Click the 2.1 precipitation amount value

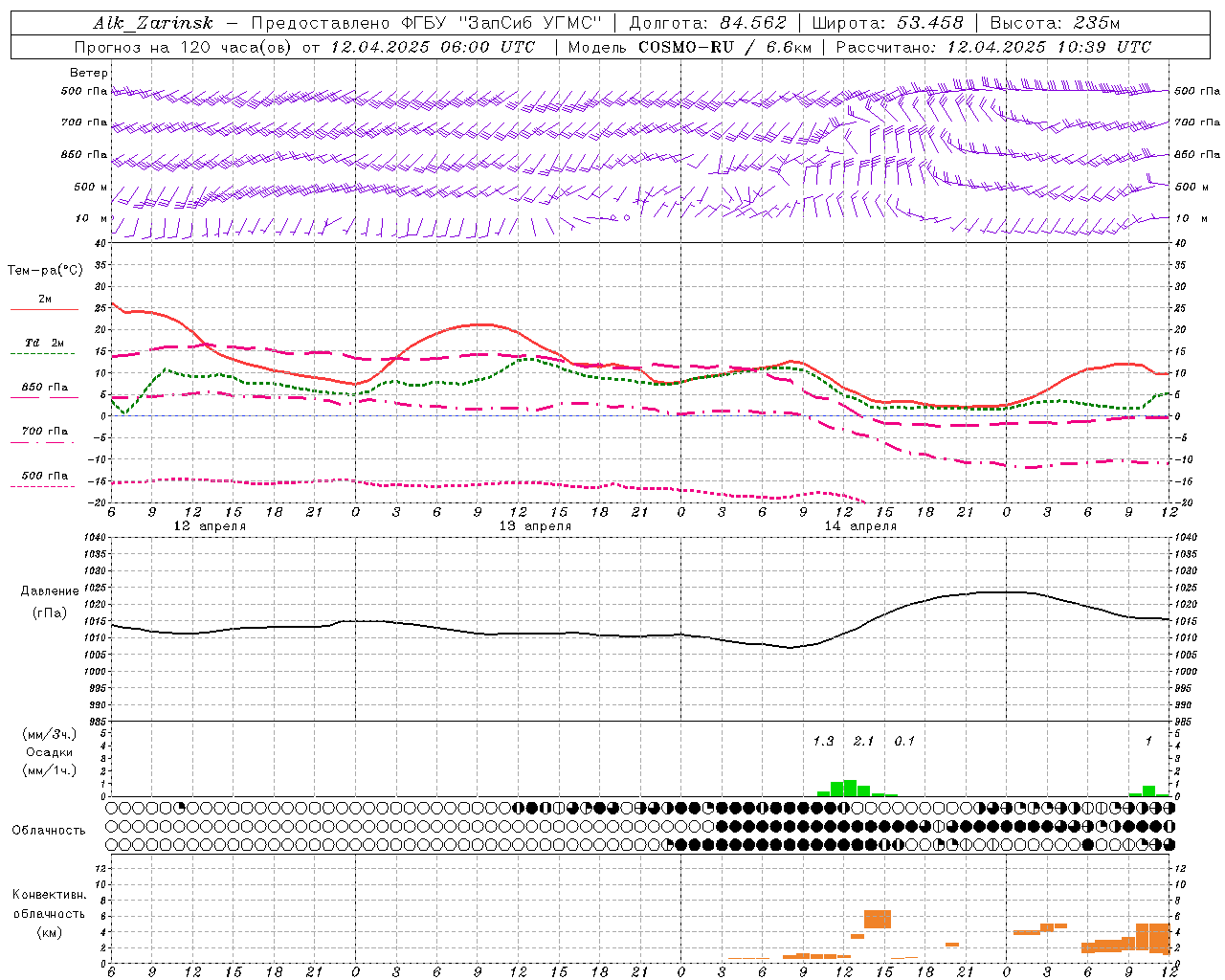(863, 741)
